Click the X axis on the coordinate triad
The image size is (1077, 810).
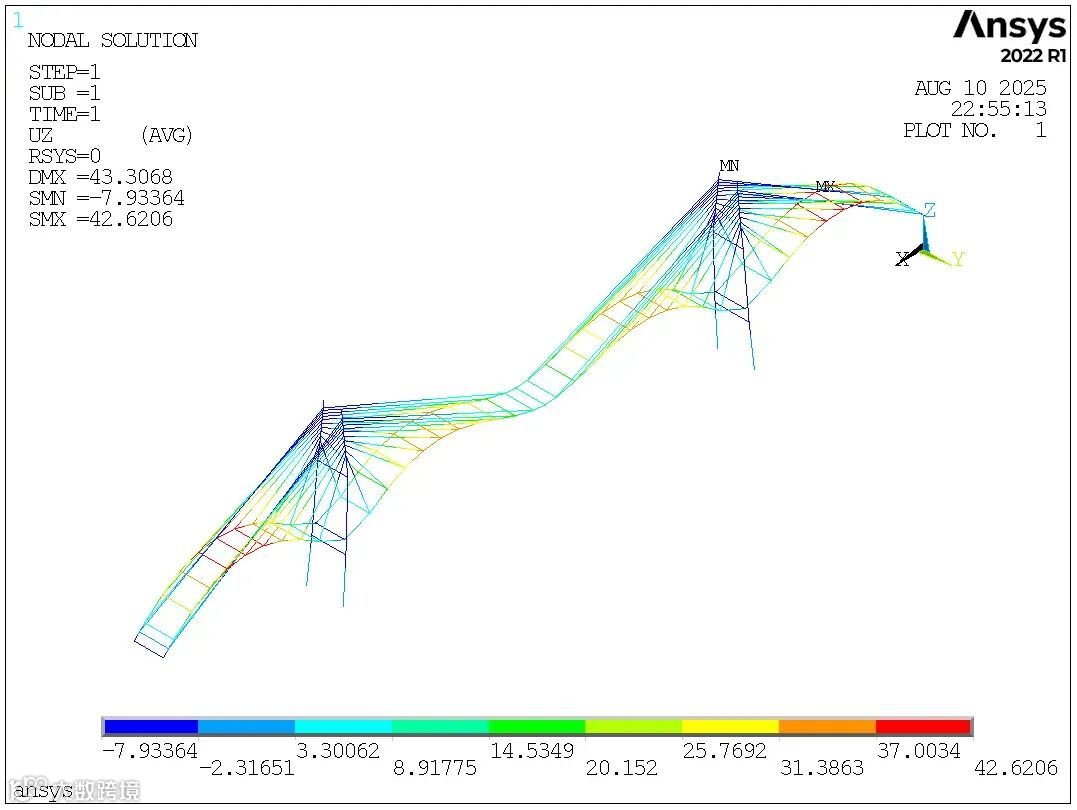[903, 259]
